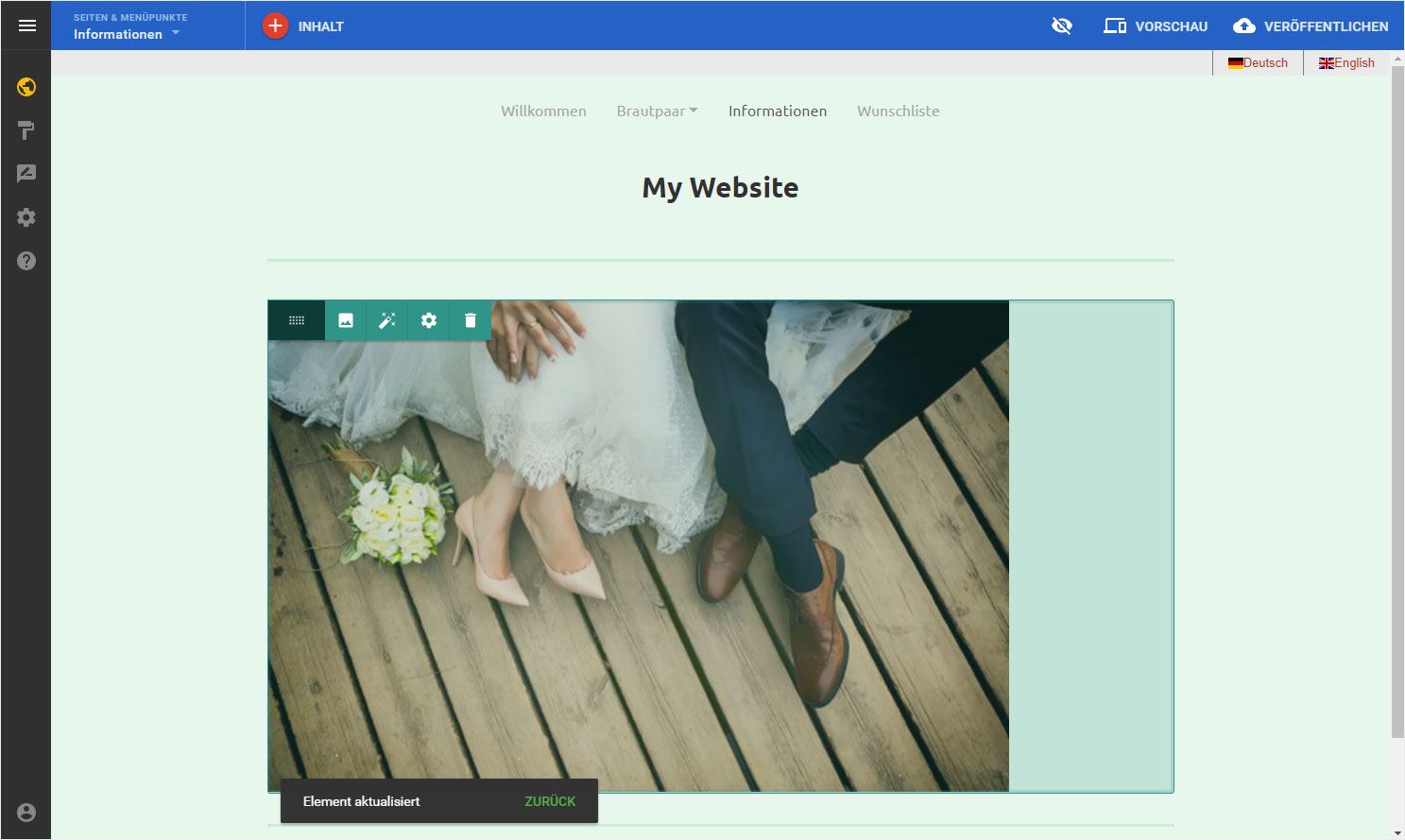Click the cloud upload publish icon
This screenshot has width=1405, height=840.
[x=1244, y=26]
